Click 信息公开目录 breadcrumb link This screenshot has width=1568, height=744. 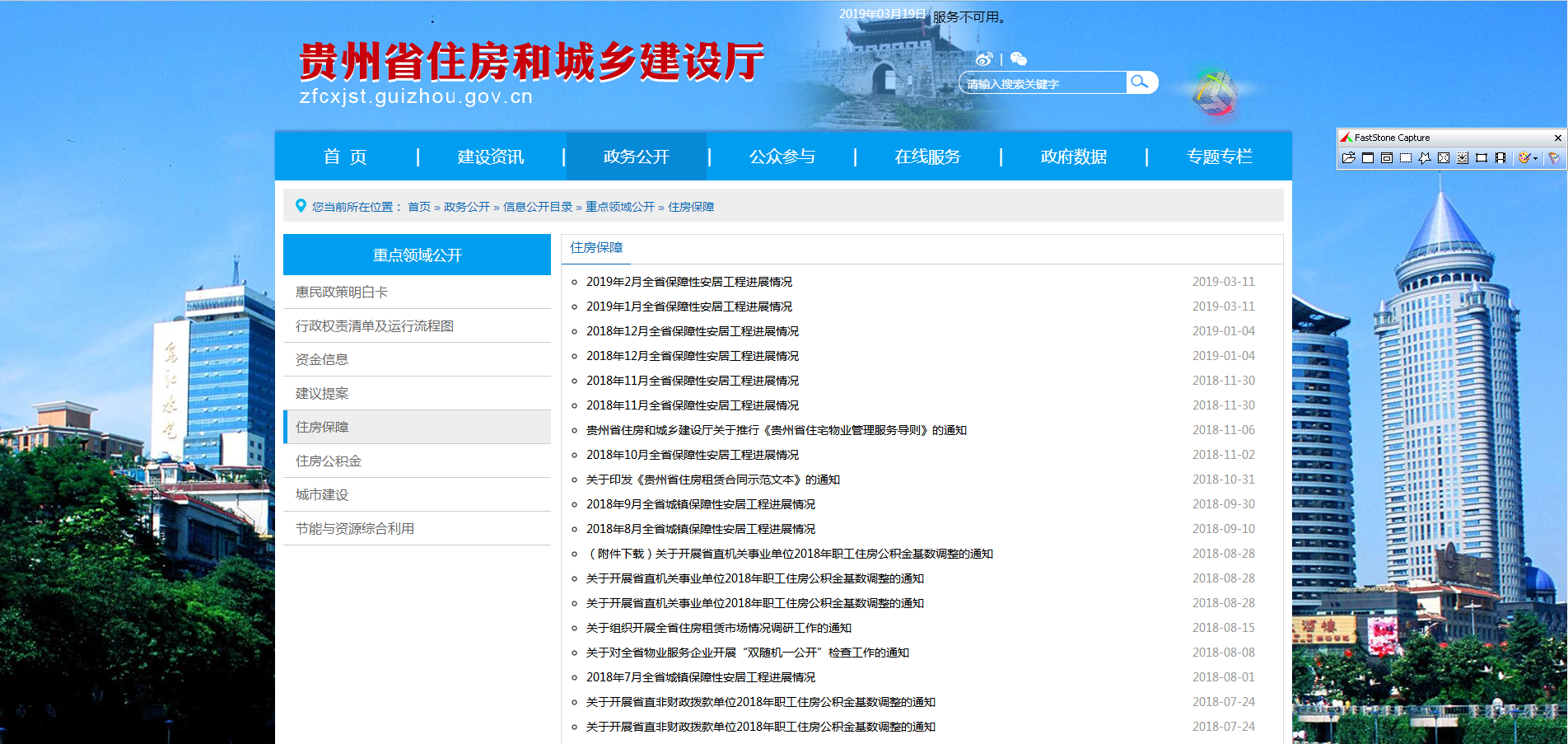coord(537,207)
